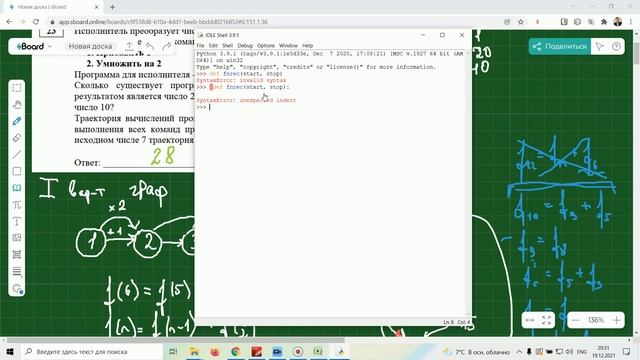Zoom out with the minus button
The image size is (640, 360).
pyautogui.click(x=576, y=320)
